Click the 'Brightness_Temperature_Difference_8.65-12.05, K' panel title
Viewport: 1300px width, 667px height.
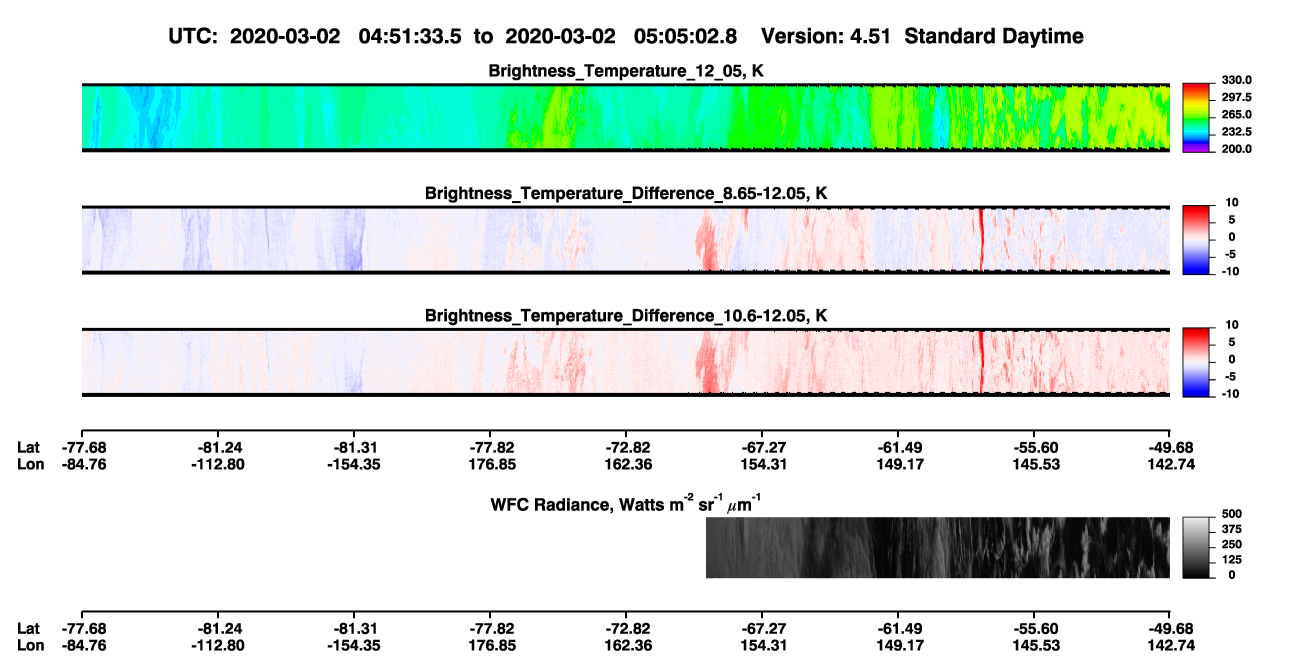tap(626, 193)
